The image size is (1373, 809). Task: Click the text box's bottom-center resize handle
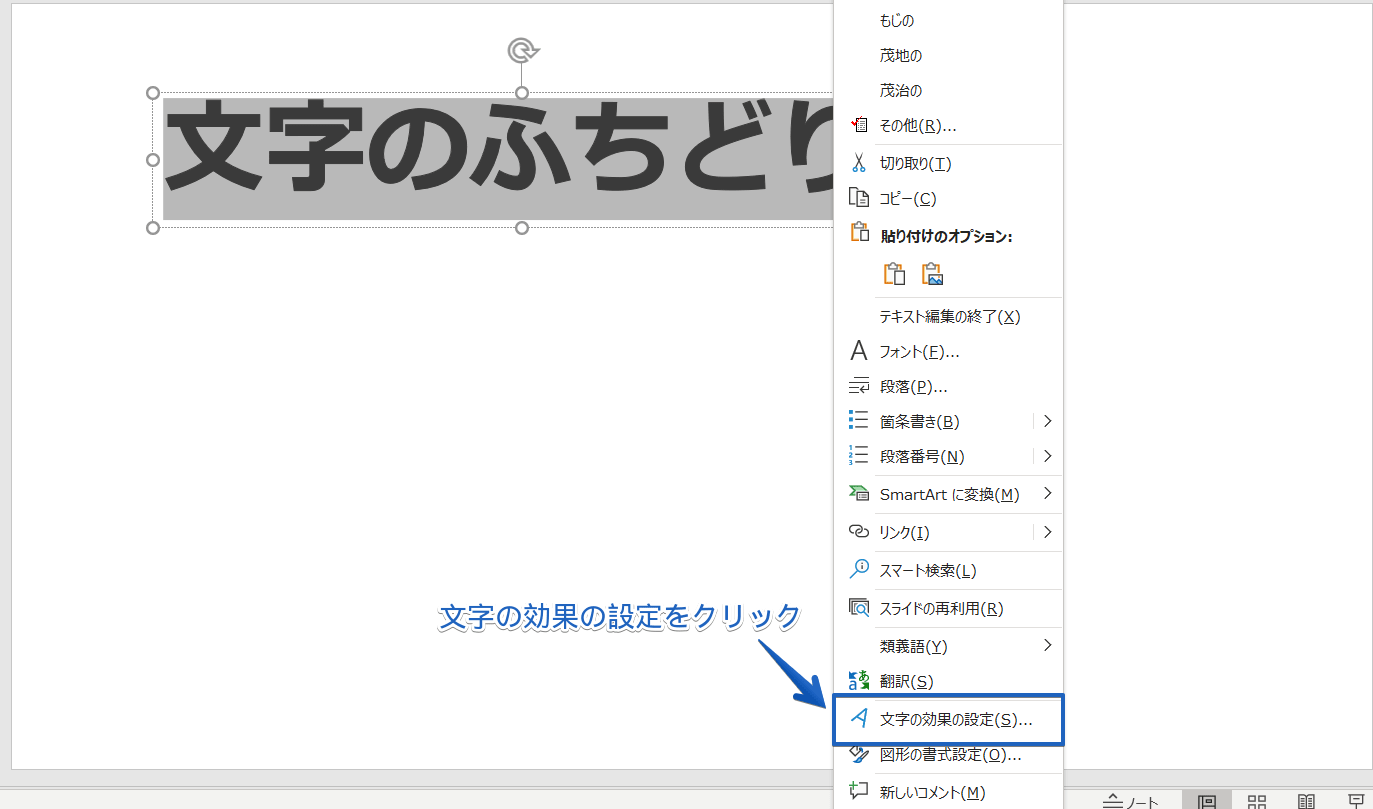tap(522, 228)
